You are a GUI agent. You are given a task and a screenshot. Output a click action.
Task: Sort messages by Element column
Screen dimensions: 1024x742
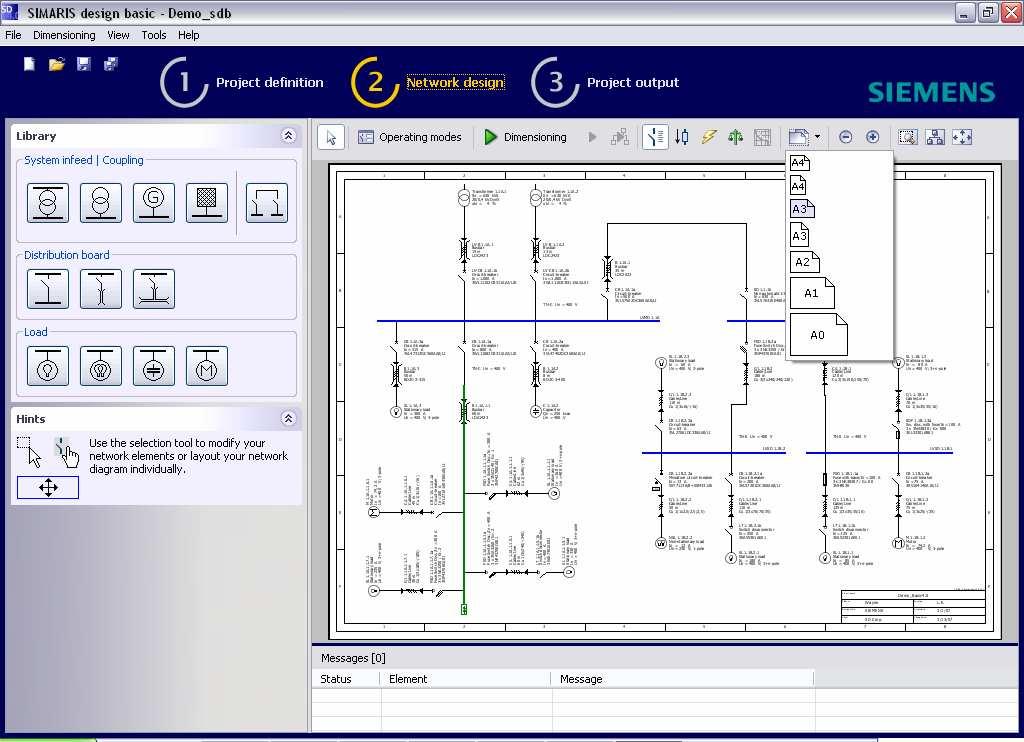click(x=466, y=679)
